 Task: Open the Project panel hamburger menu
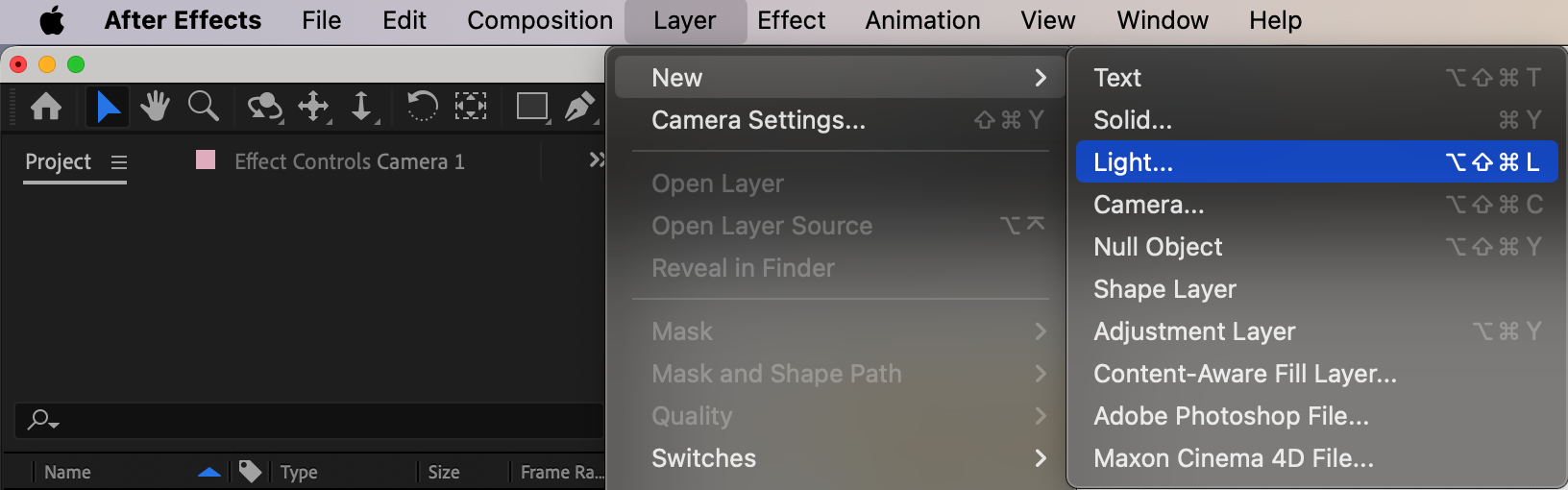(x=119, y=162)
